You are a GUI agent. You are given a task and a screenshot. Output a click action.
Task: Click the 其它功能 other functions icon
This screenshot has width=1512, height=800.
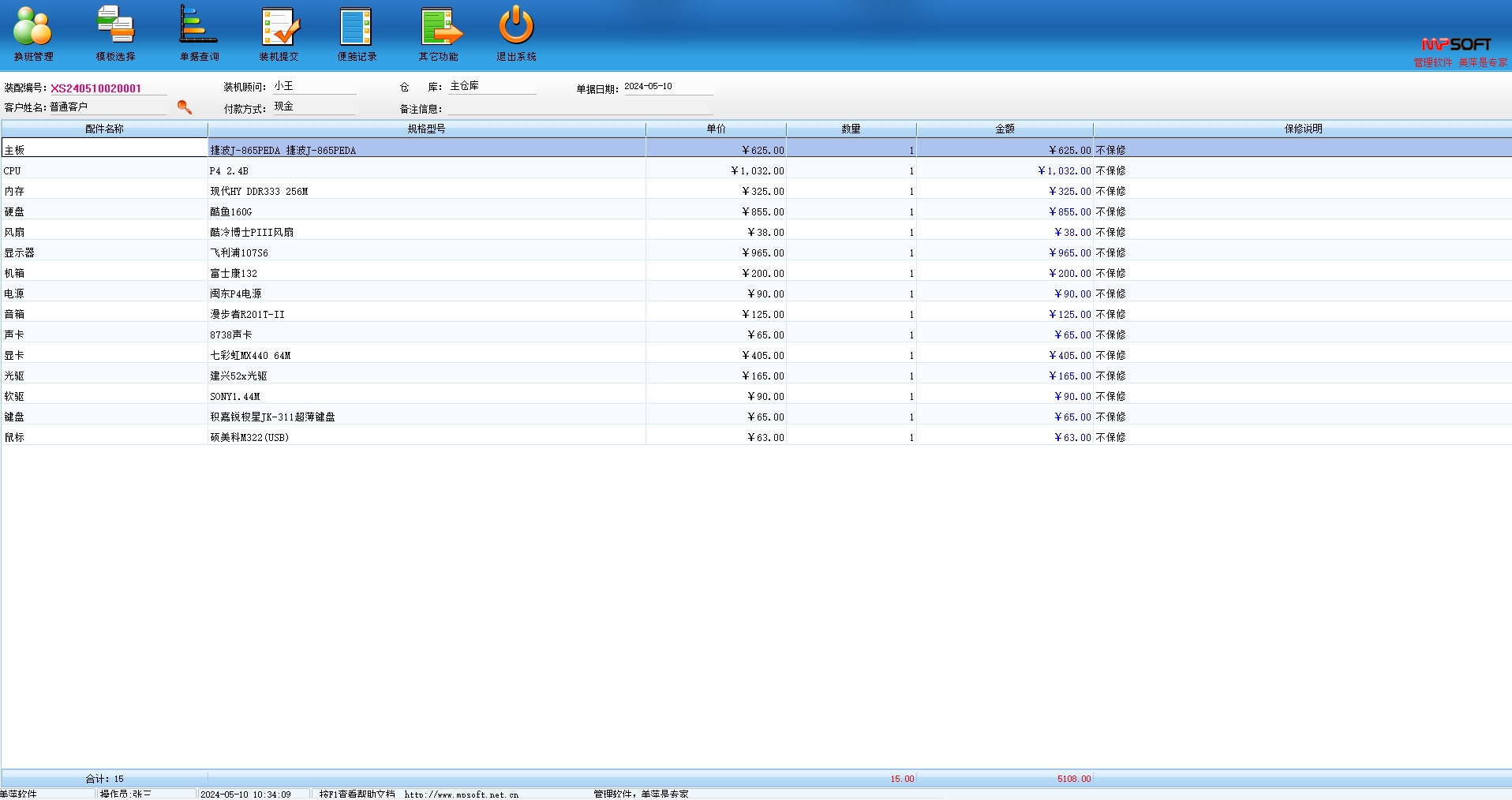tap(439, 34)
